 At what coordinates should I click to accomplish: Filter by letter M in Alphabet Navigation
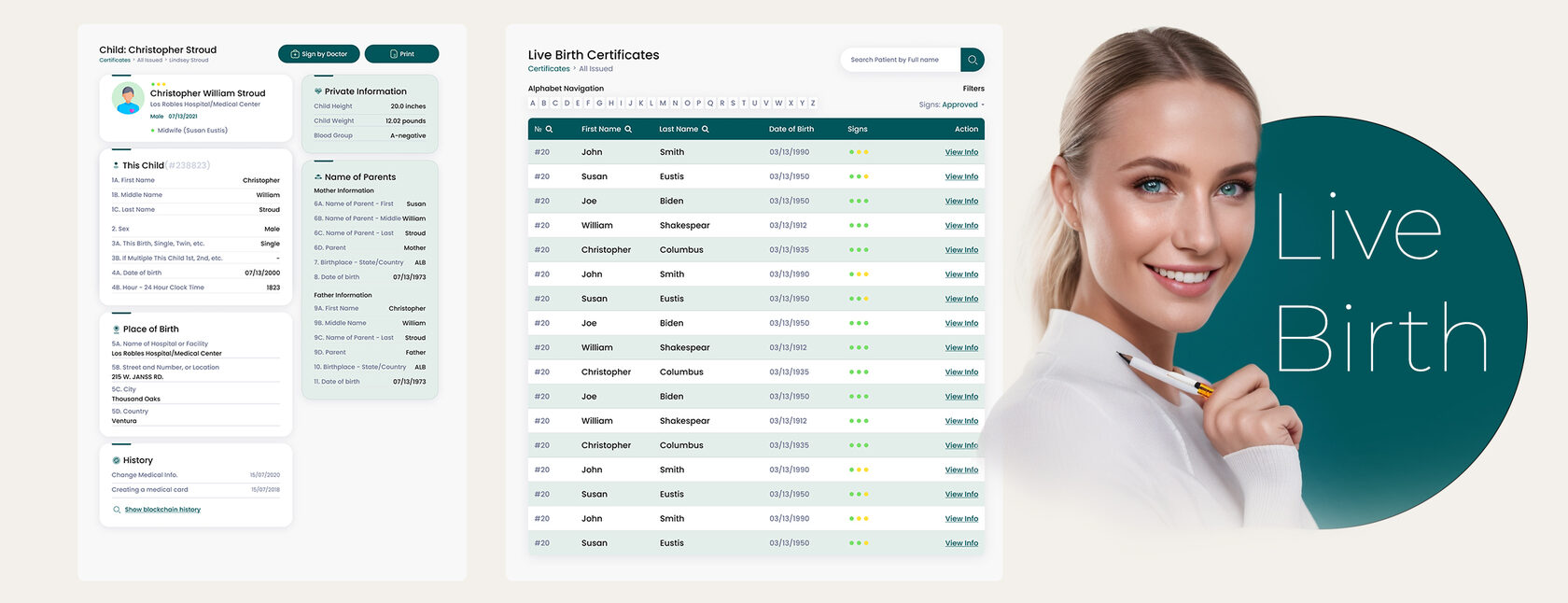pos(663,104)
